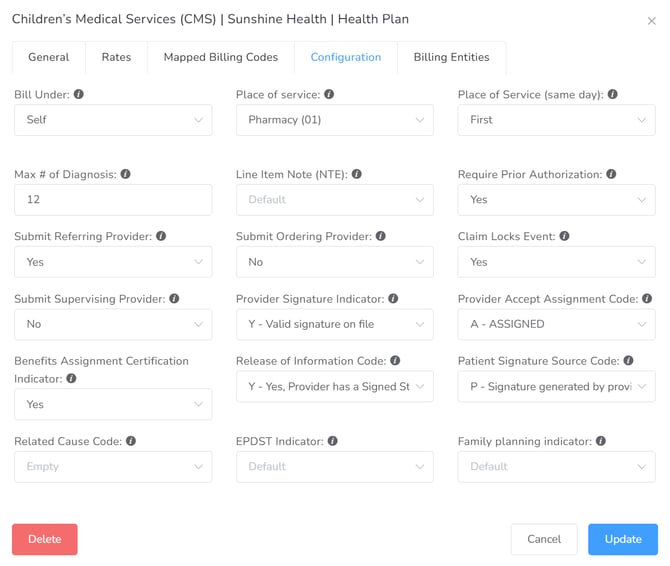Open Require Prior Authorization dropdown
This screenshot has width=670, height=566.
pos(557,200)
